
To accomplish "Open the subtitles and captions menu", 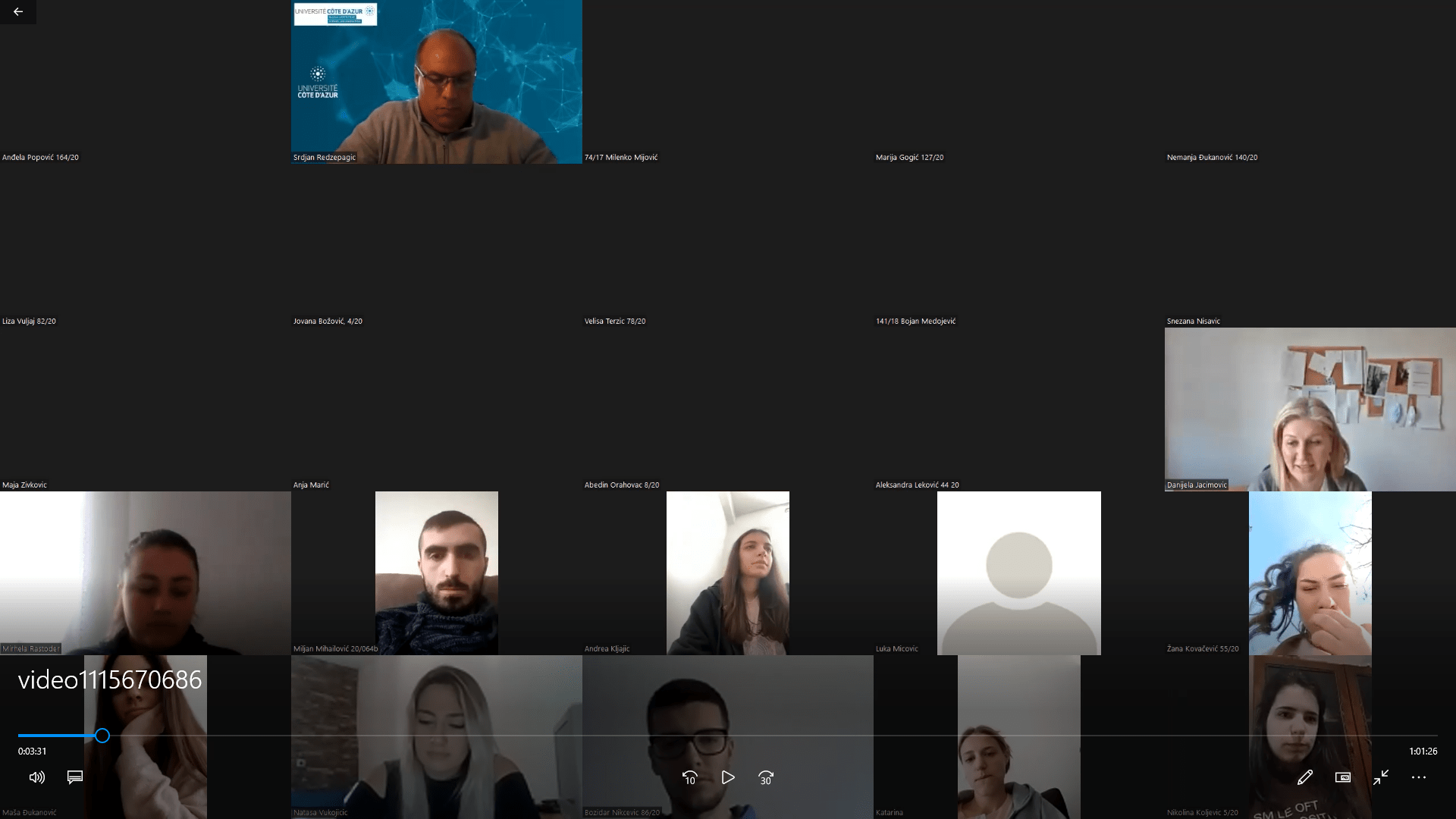I will (x=75, y=777).
